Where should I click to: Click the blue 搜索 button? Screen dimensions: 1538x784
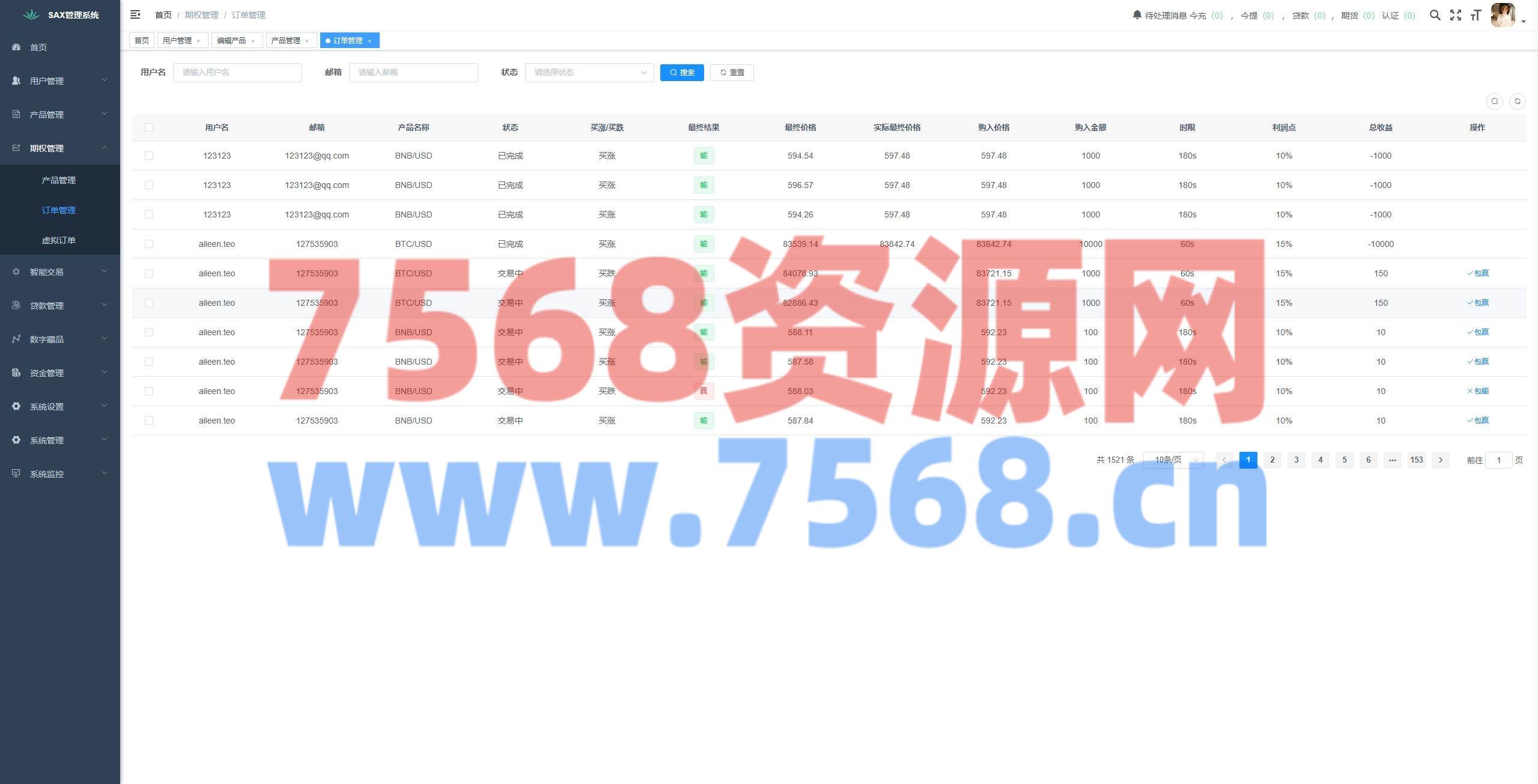click(681, 73)
